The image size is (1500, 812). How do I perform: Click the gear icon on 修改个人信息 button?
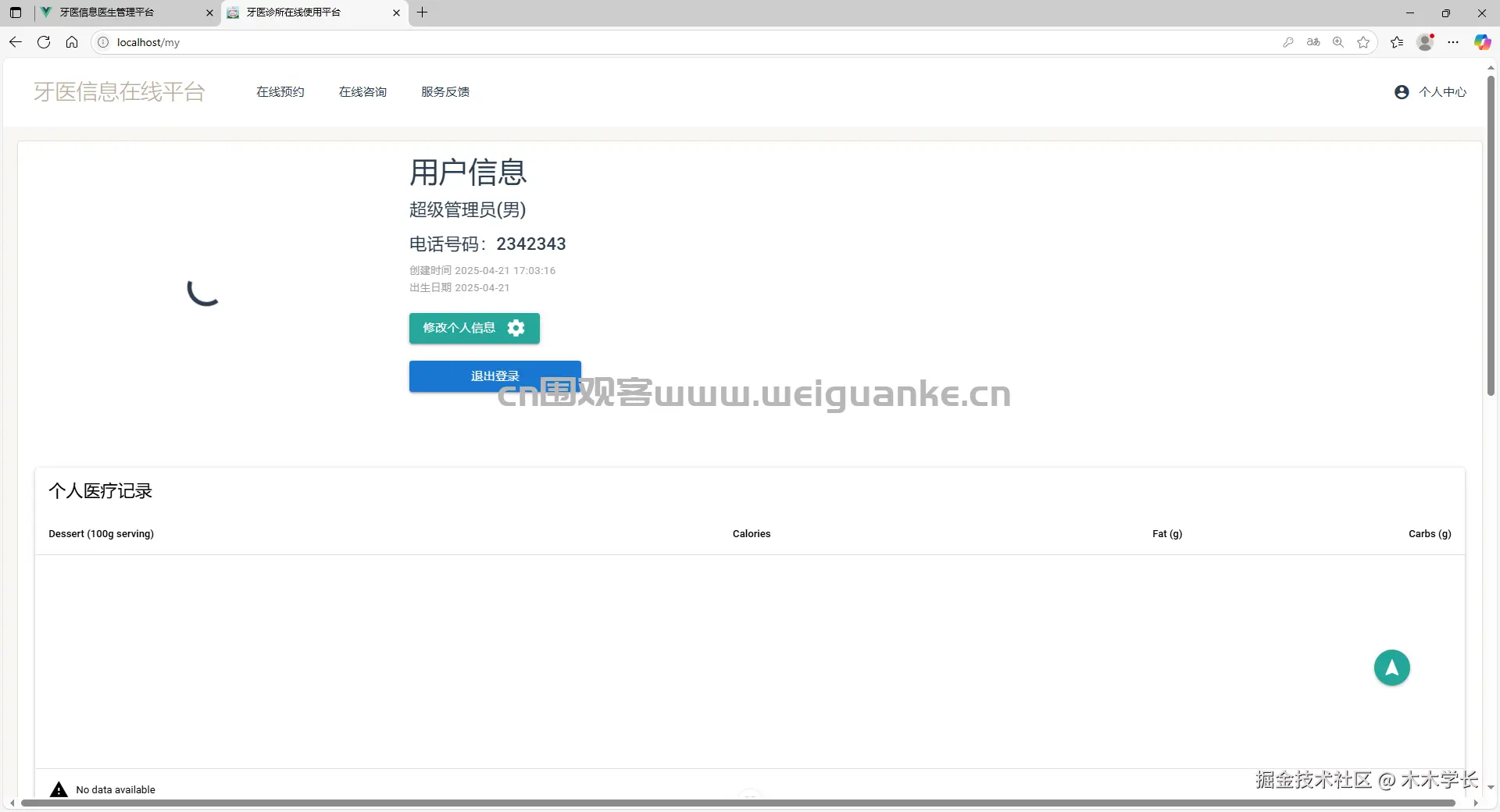516,328
